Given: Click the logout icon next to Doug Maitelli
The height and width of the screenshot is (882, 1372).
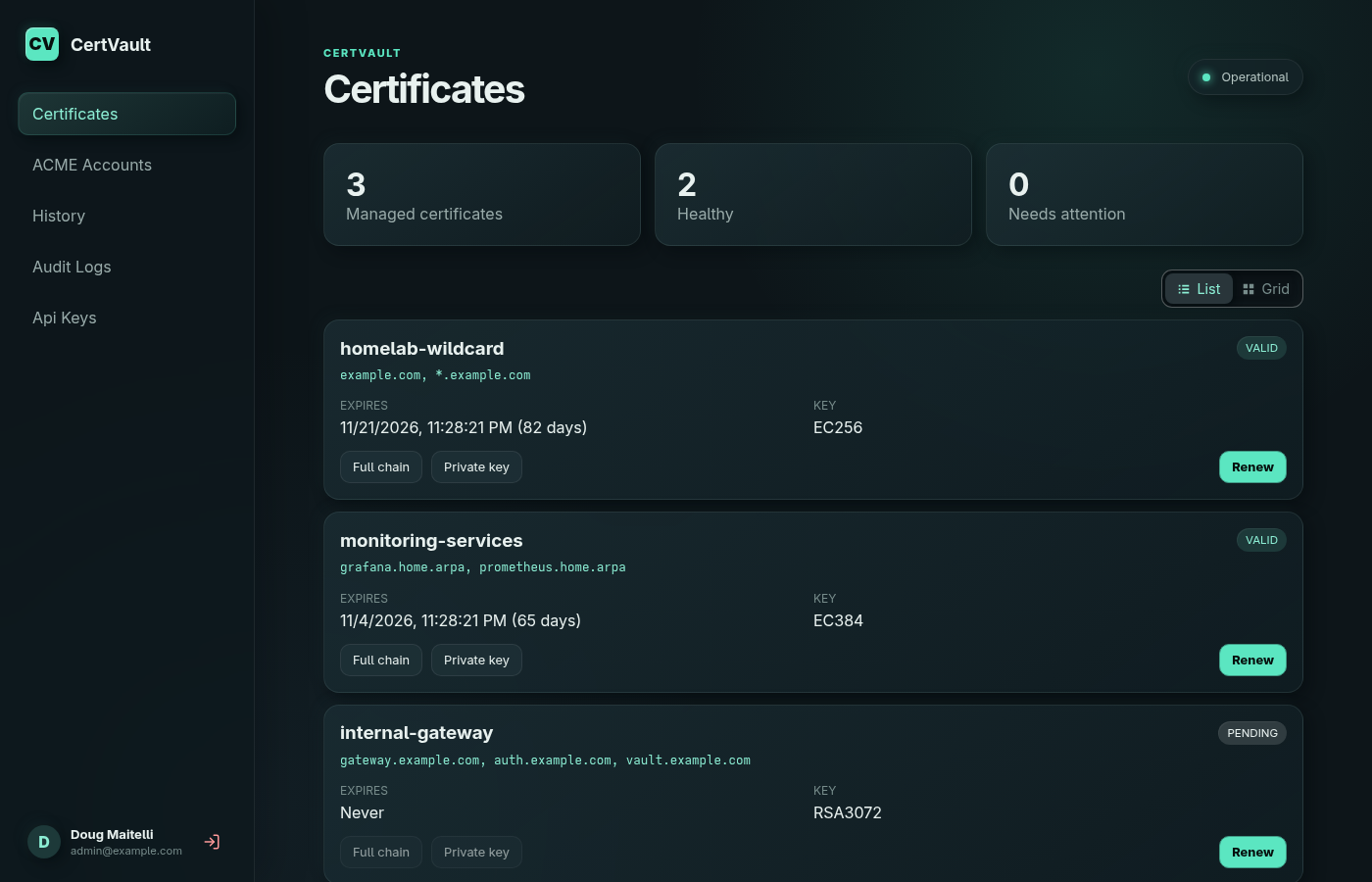Looking at the screenshot, I should pos(212,842).
